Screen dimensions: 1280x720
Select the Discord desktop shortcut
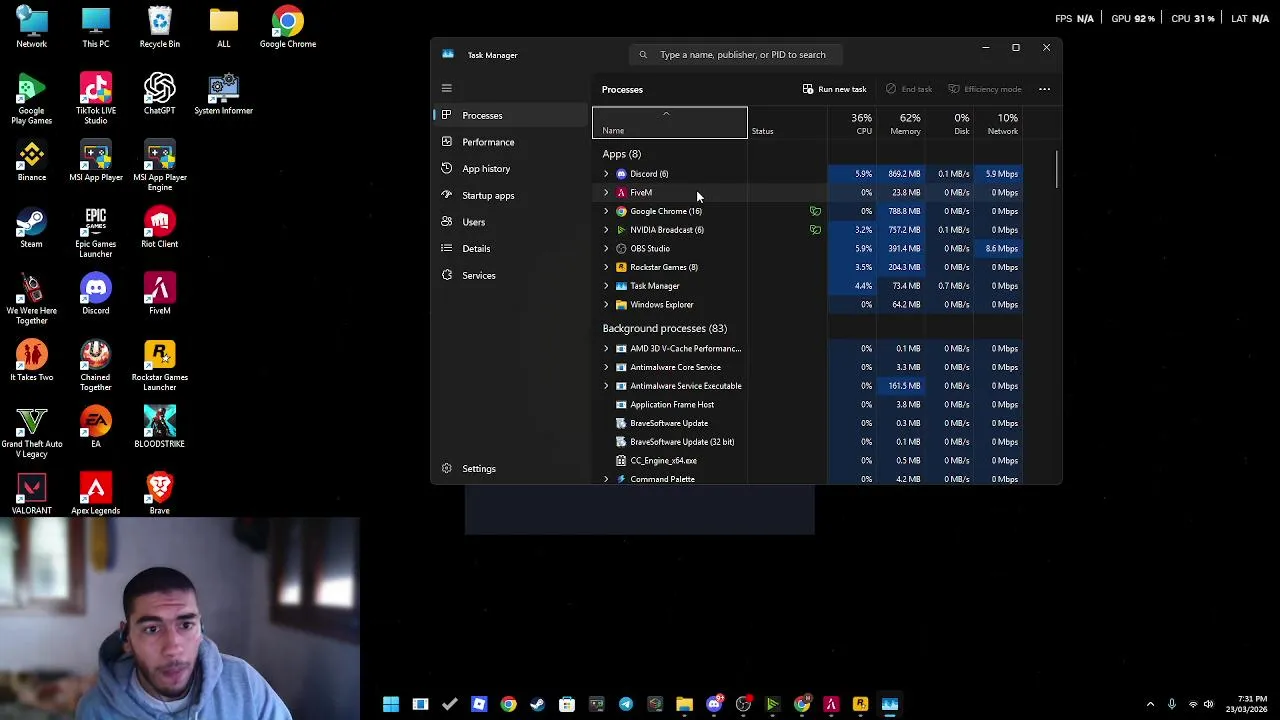(96, 294)
